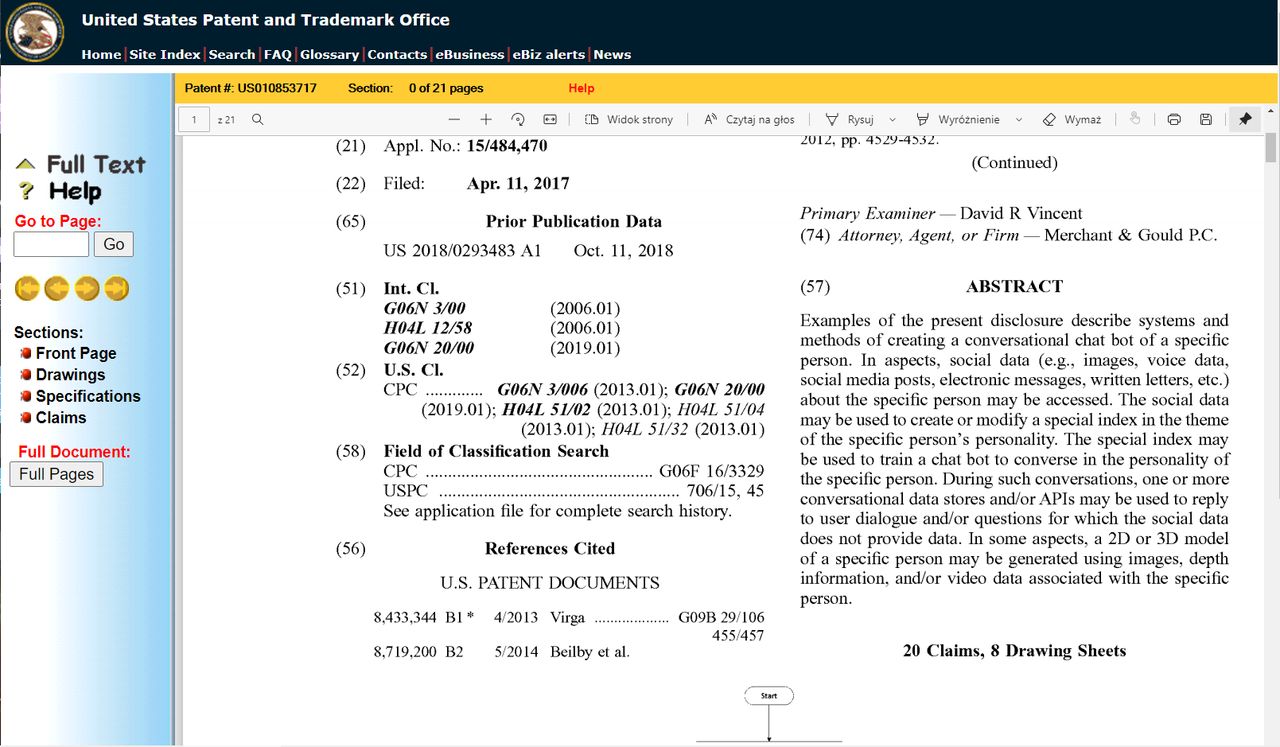Open the Drawings section
The width and height of the screenshot is (1280, 747).
click(x=70, y=375)
